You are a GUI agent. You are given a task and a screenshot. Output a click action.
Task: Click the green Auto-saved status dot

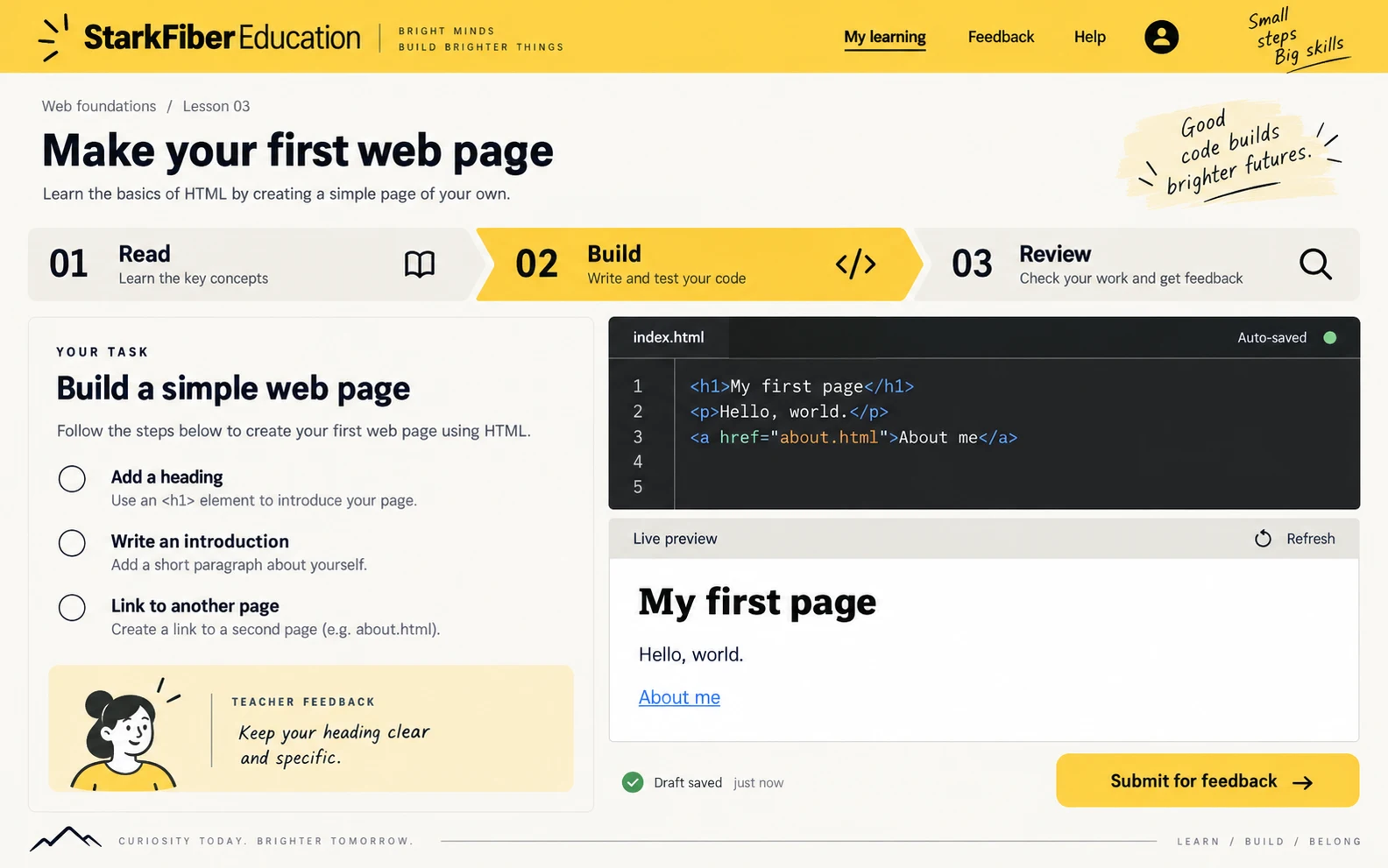(x=1329, y=337)
